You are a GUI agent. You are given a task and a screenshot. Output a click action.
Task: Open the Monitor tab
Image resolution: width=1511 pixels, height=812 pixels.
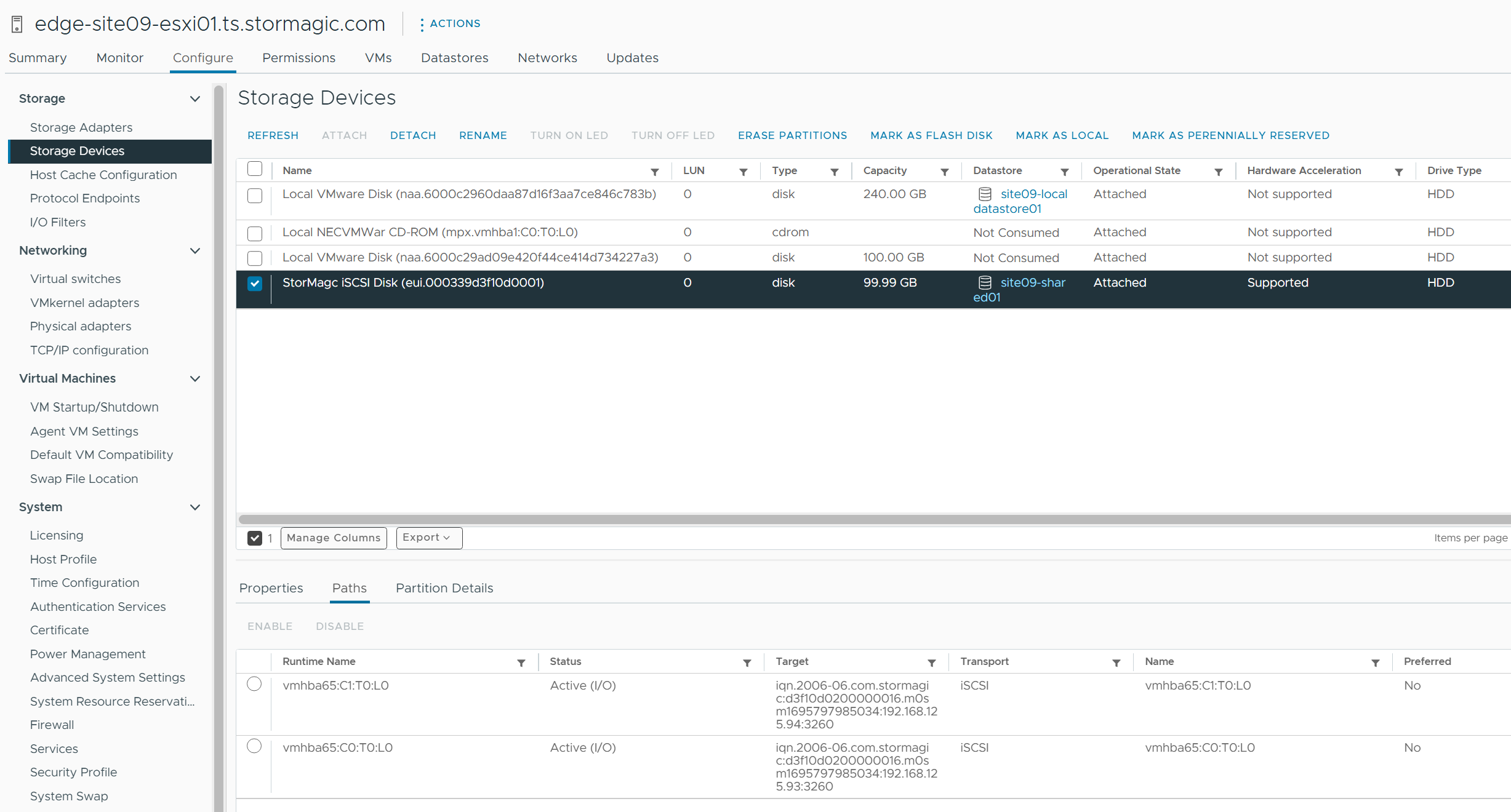[x=120, y=58]
